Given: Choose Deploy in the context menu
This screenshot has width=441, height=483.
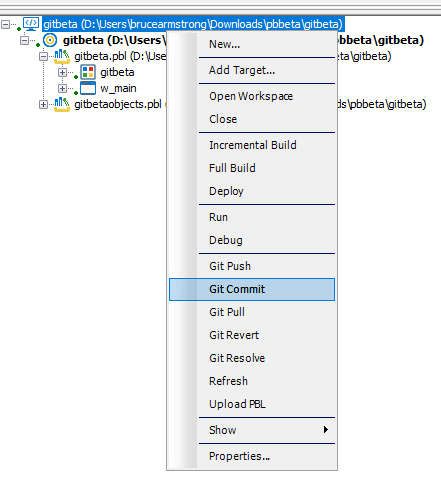Looking at the screenshot, I should [x=252, y=191].
